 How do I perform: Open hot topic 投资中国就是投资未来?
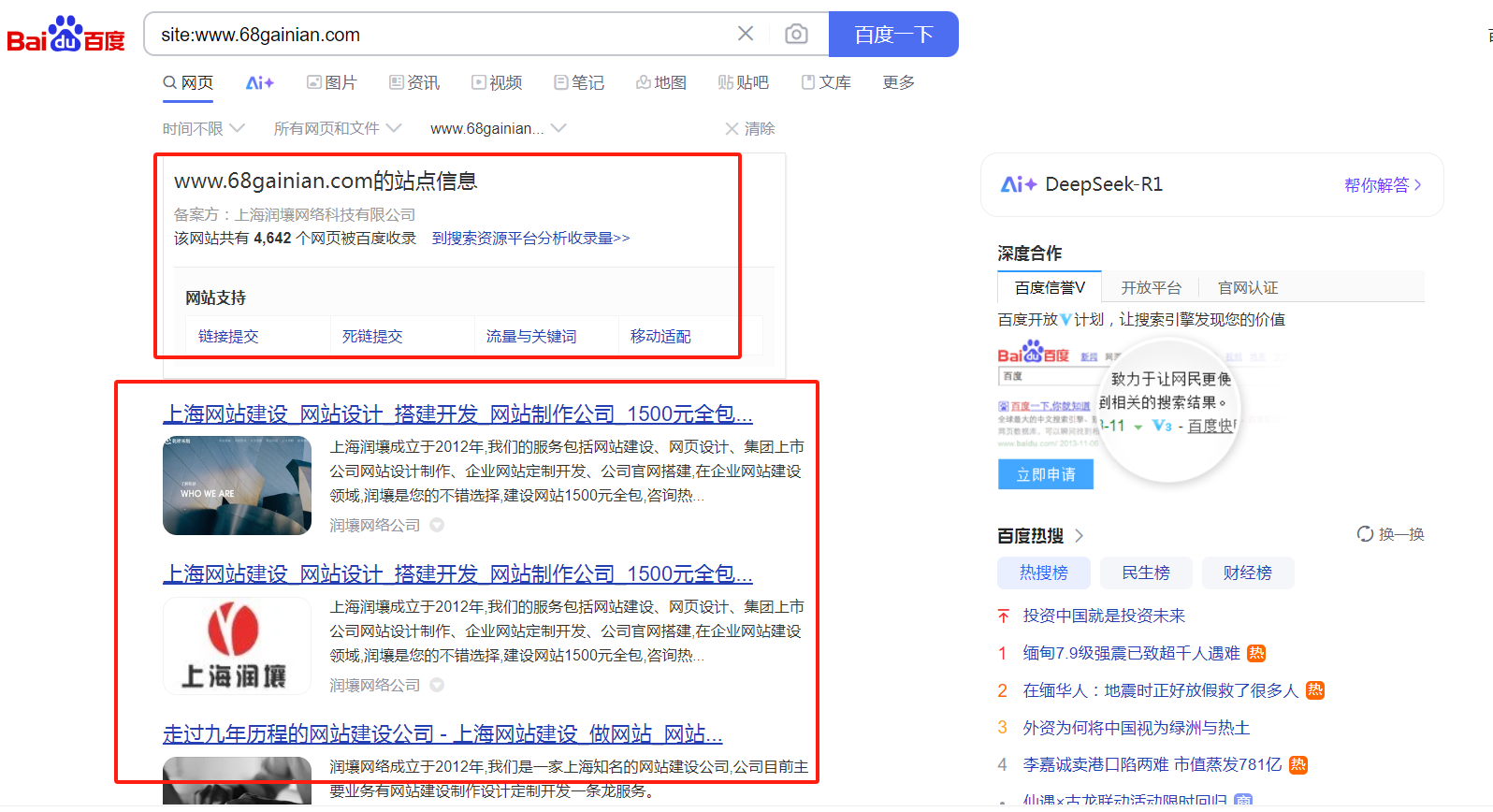click(1104, 616)
